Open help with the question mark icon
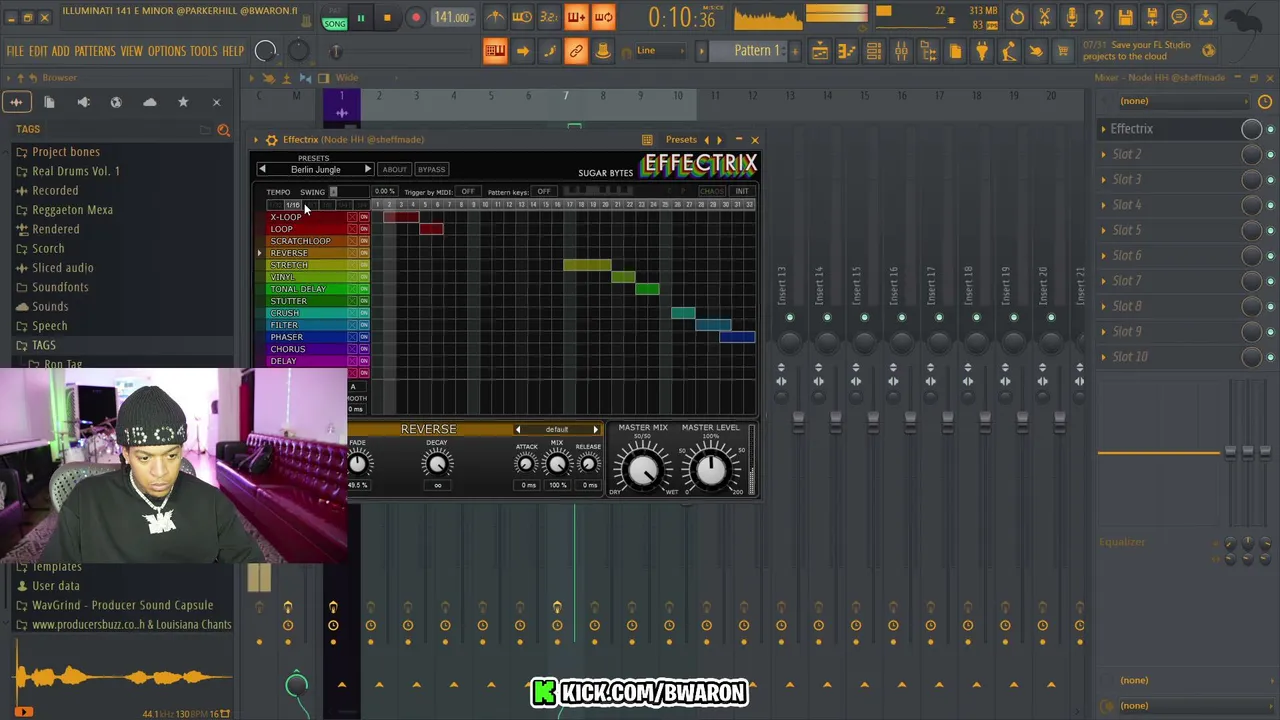The image size is (1280, 720). pos(1098,17)
